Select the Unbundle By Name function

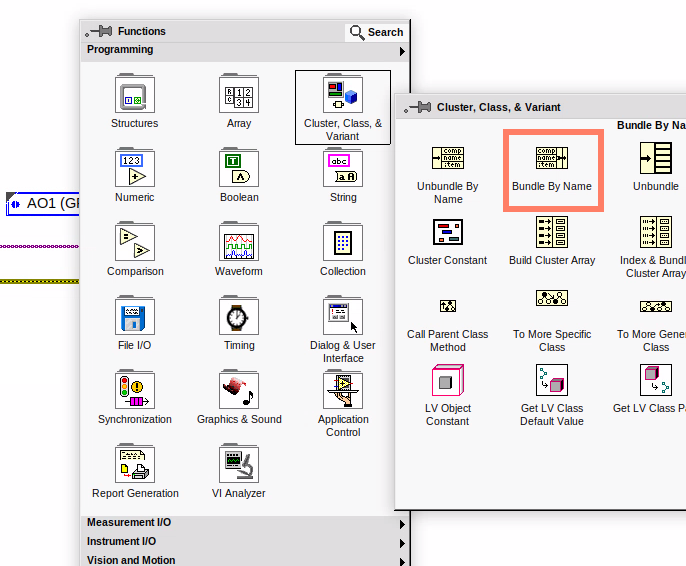(x=448, y=158)
